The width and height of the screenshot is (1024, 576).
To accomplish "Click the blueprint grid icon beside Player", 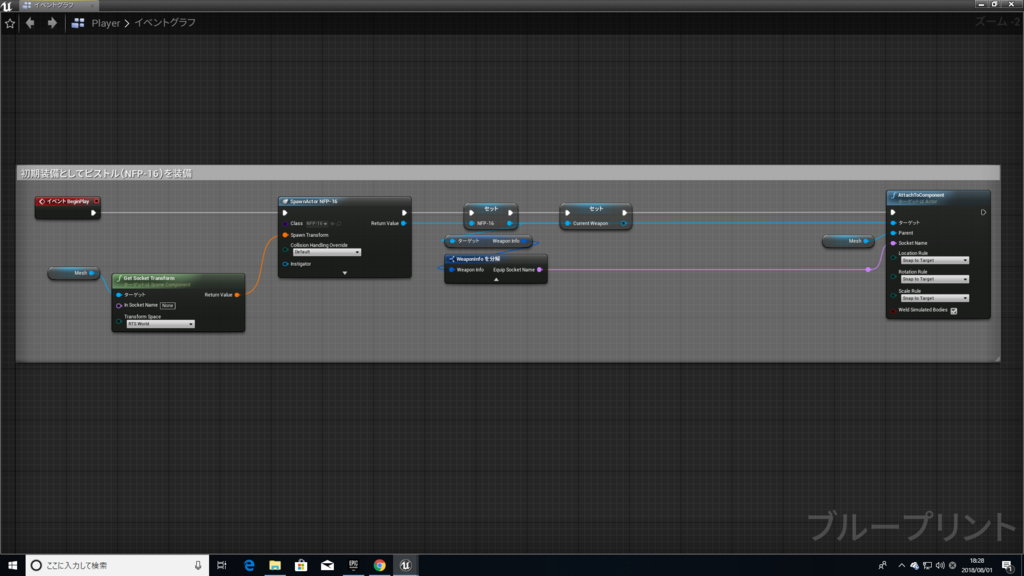I will click(78, 23).
